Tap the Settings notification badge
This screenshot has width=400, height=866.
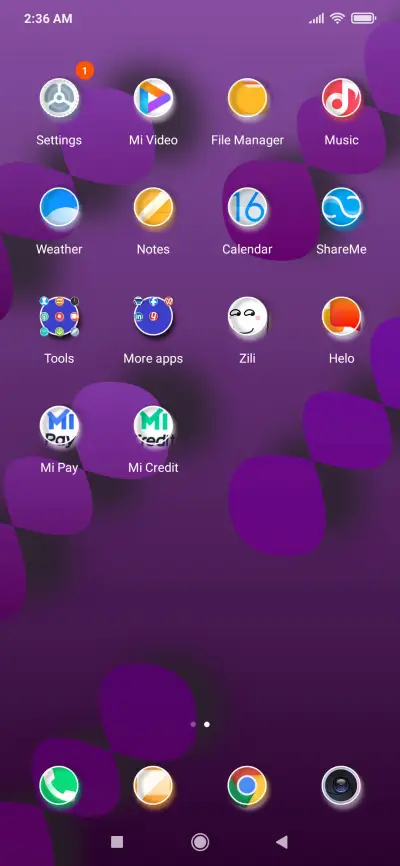tap(85, 71)
